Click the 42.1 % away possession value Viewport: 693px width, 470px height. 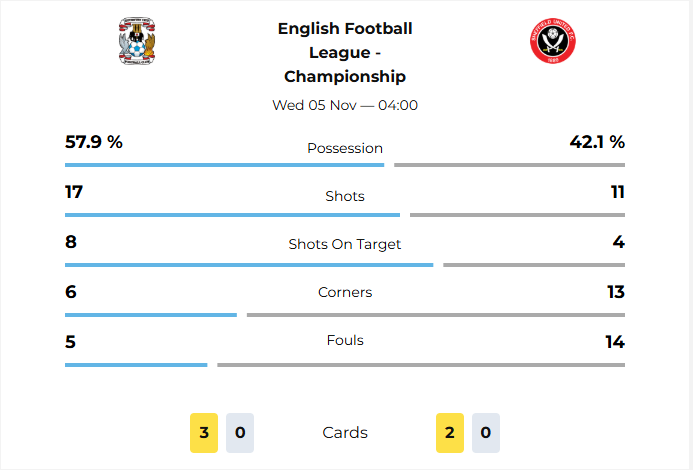[x=597, y=142]
